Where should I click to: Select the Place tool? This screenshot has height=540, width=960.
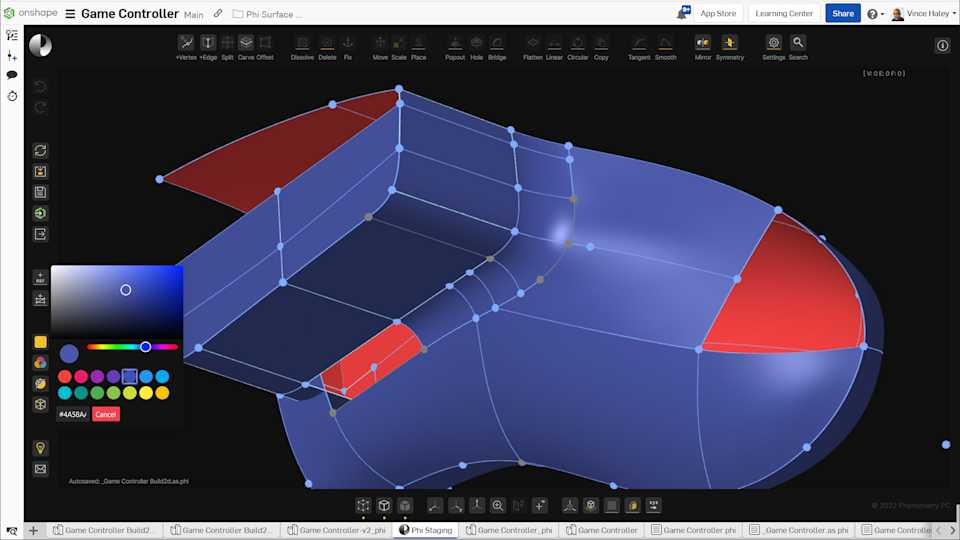pos(419,47)
